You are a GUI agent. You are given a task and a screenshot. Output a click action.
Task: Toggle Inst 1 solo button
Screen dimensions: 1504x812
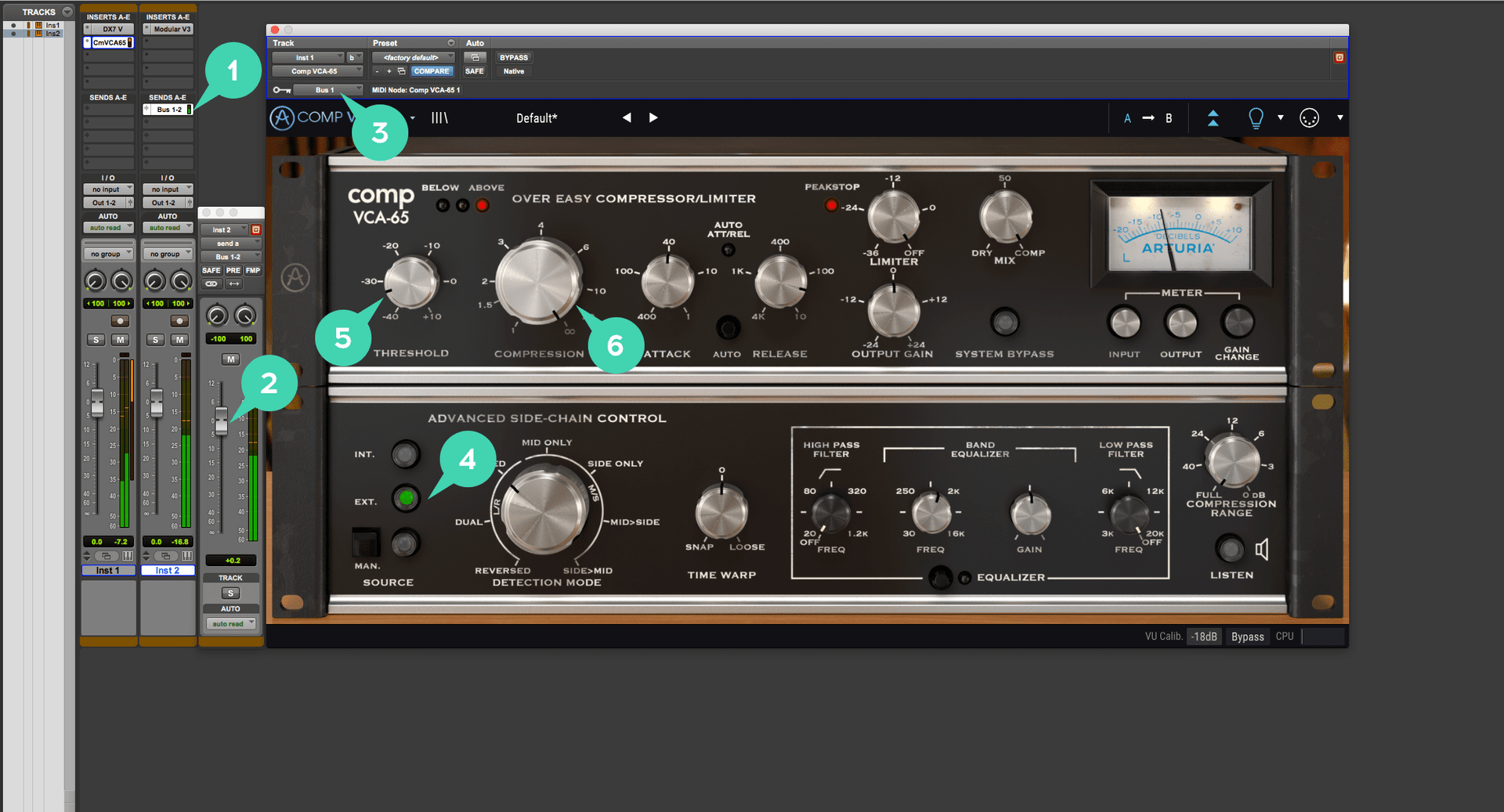tap(96, 340)
